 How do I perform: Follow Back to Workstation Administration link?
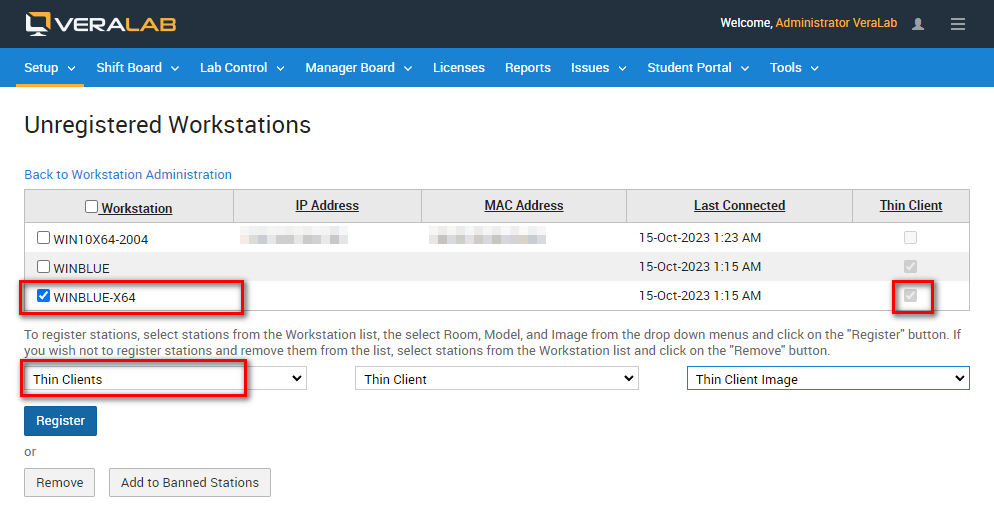point(128,174)
